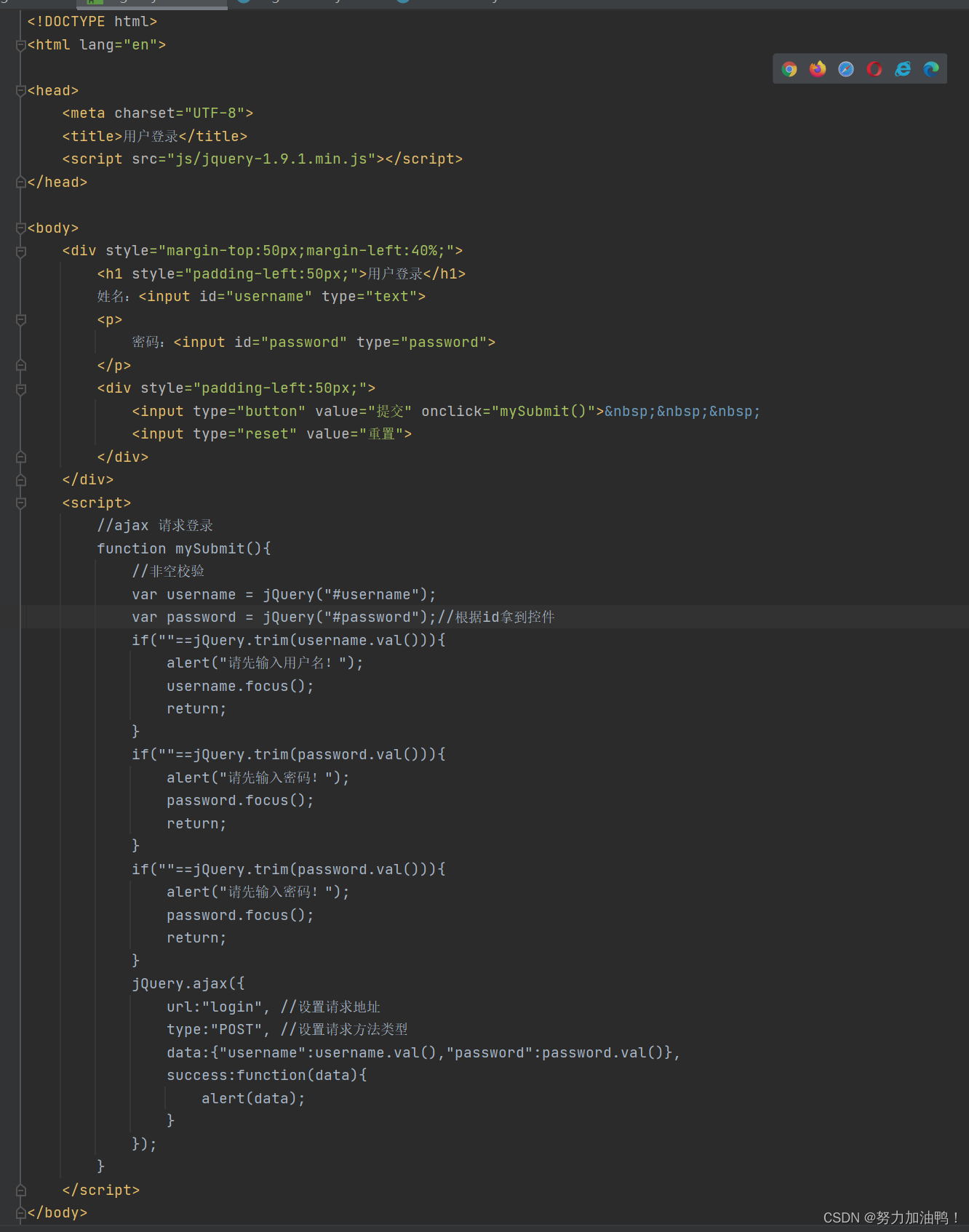969x1232 pixels.
Task: Collapse the <script> tag fold marker
Action: point(21,503)
